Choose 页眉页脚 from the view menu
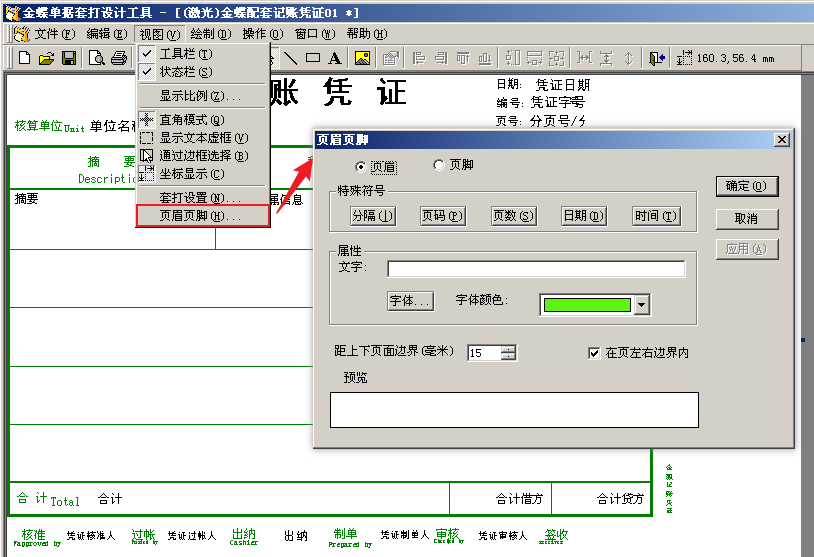 [x=200, y=216]
